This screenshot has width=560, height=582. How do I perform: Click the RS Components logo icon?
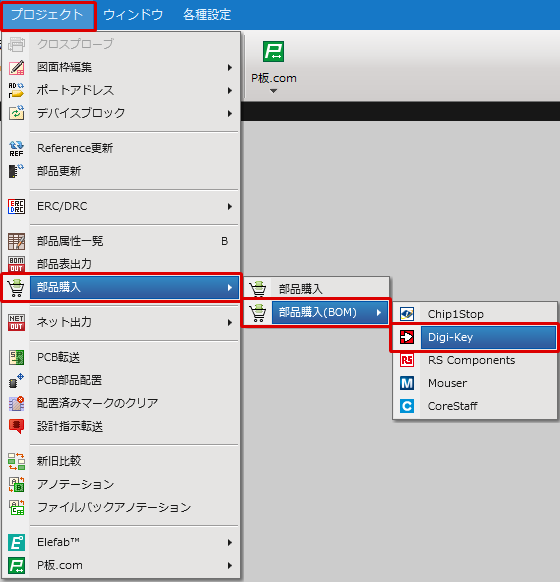coord(407,360)
